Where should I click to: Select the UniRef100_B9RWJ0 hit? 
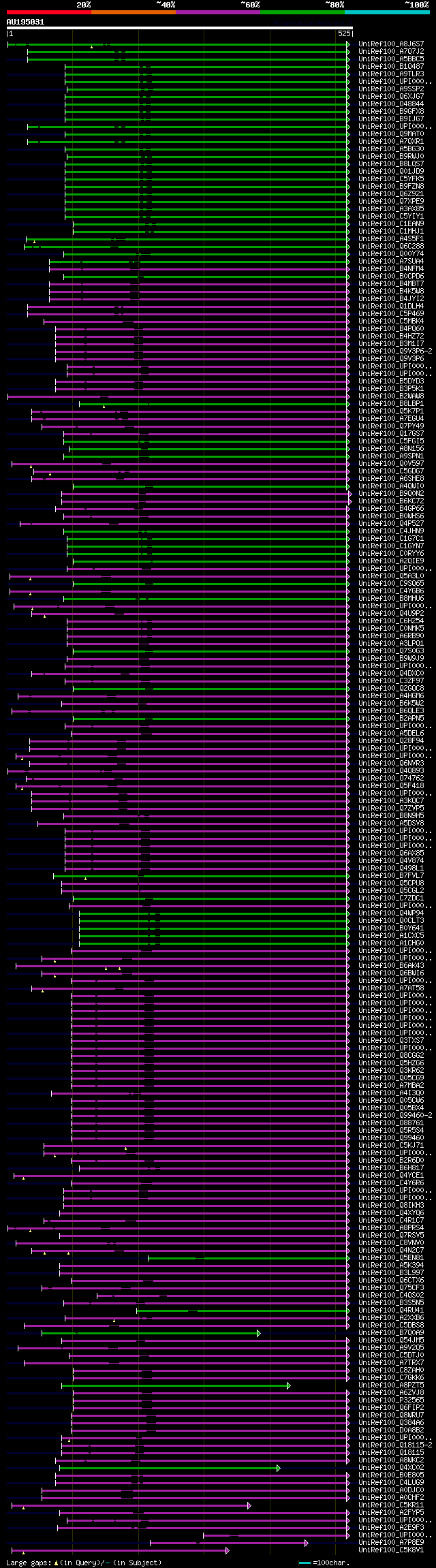pyautogui.click(x=391, y=157)
